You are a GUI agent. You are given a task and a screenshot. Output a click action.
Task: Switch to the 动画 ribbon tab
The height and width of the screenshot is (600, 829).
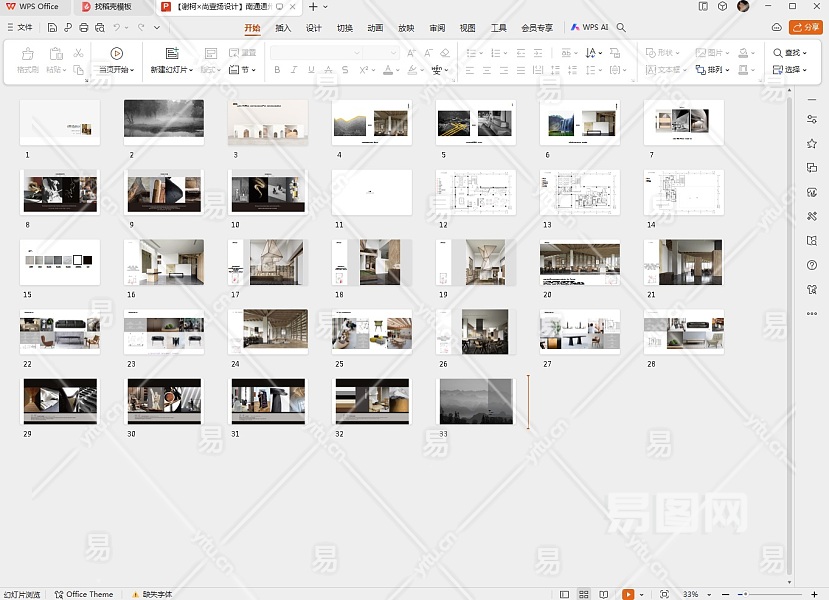(x=375, y=28)
